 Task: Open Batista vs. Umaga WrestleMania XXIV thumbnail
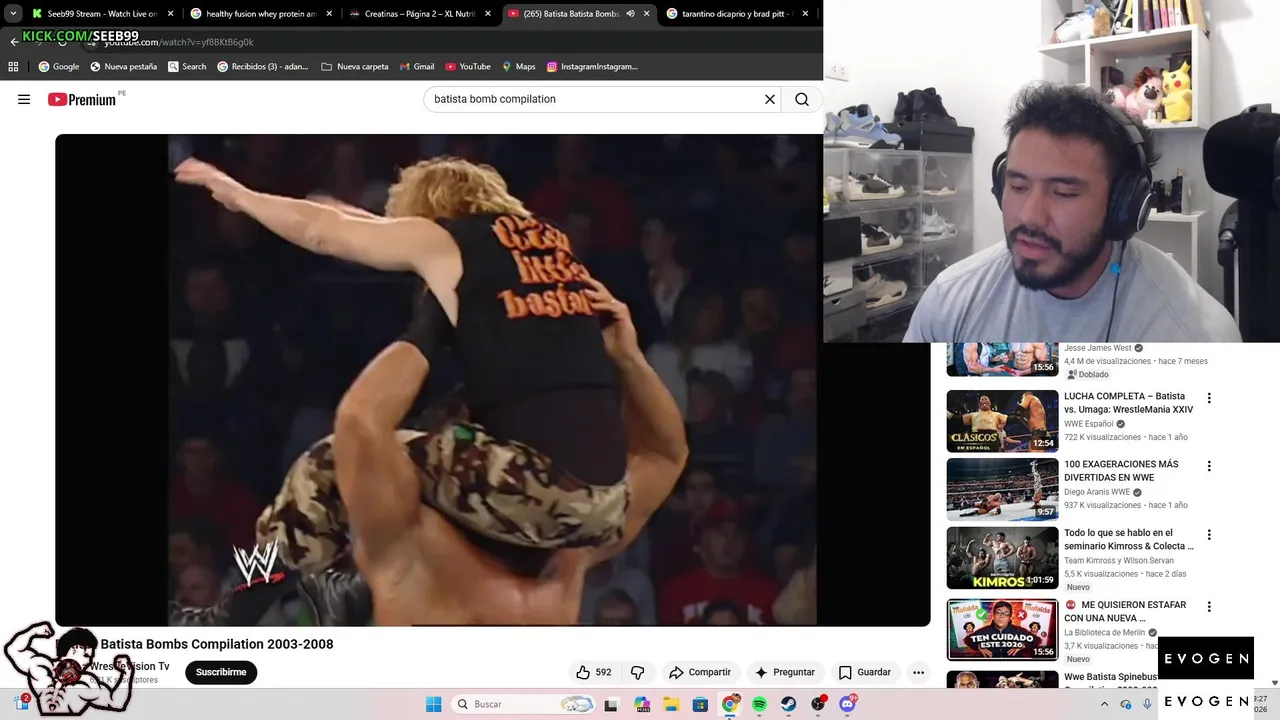1002,421
